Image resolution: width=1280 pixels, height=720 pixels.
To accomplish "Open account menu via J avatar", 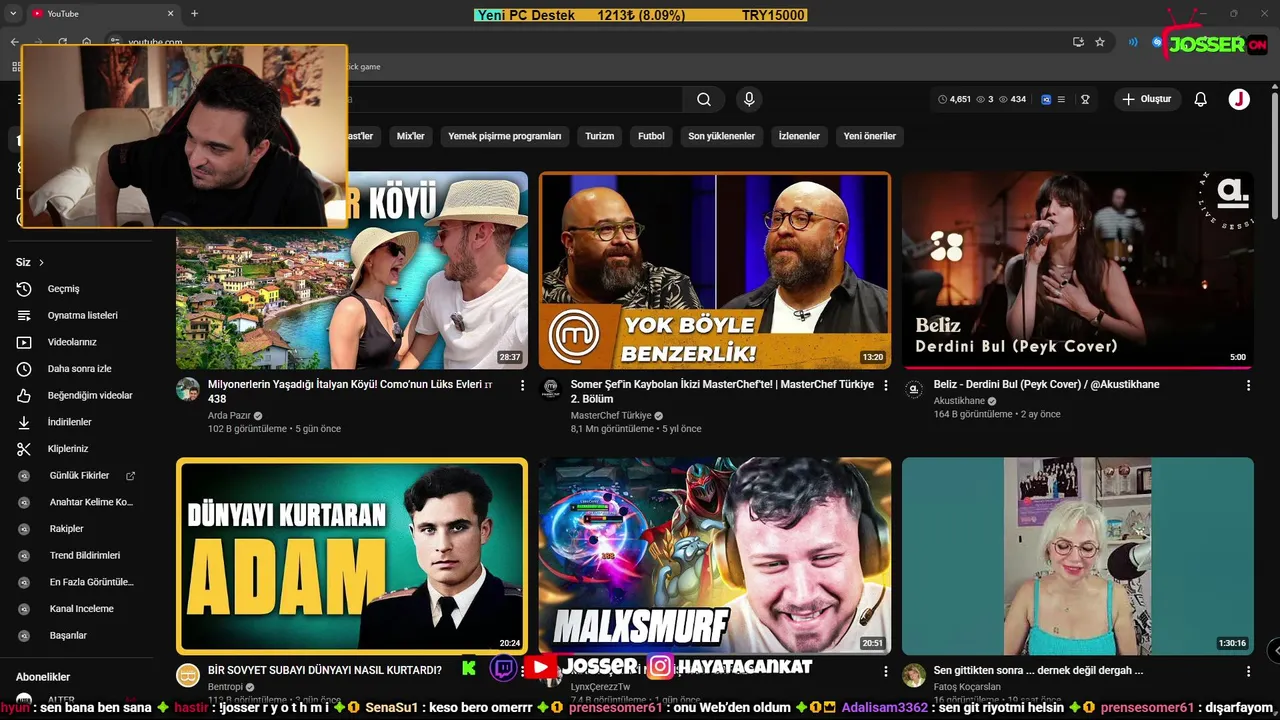I will [x=1239, y=99].
